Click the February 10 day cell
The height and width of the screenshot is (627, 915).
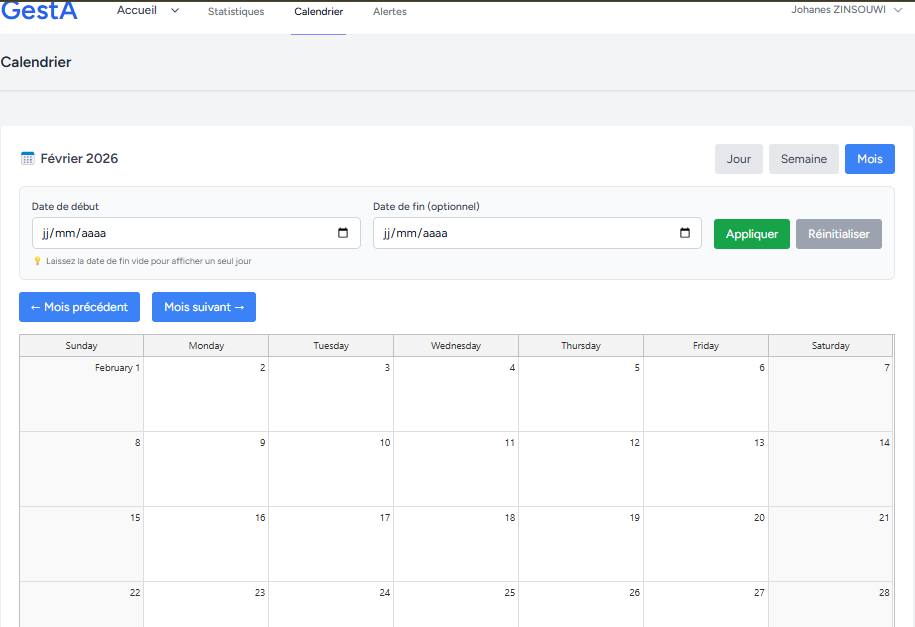(x=330, y=469)
